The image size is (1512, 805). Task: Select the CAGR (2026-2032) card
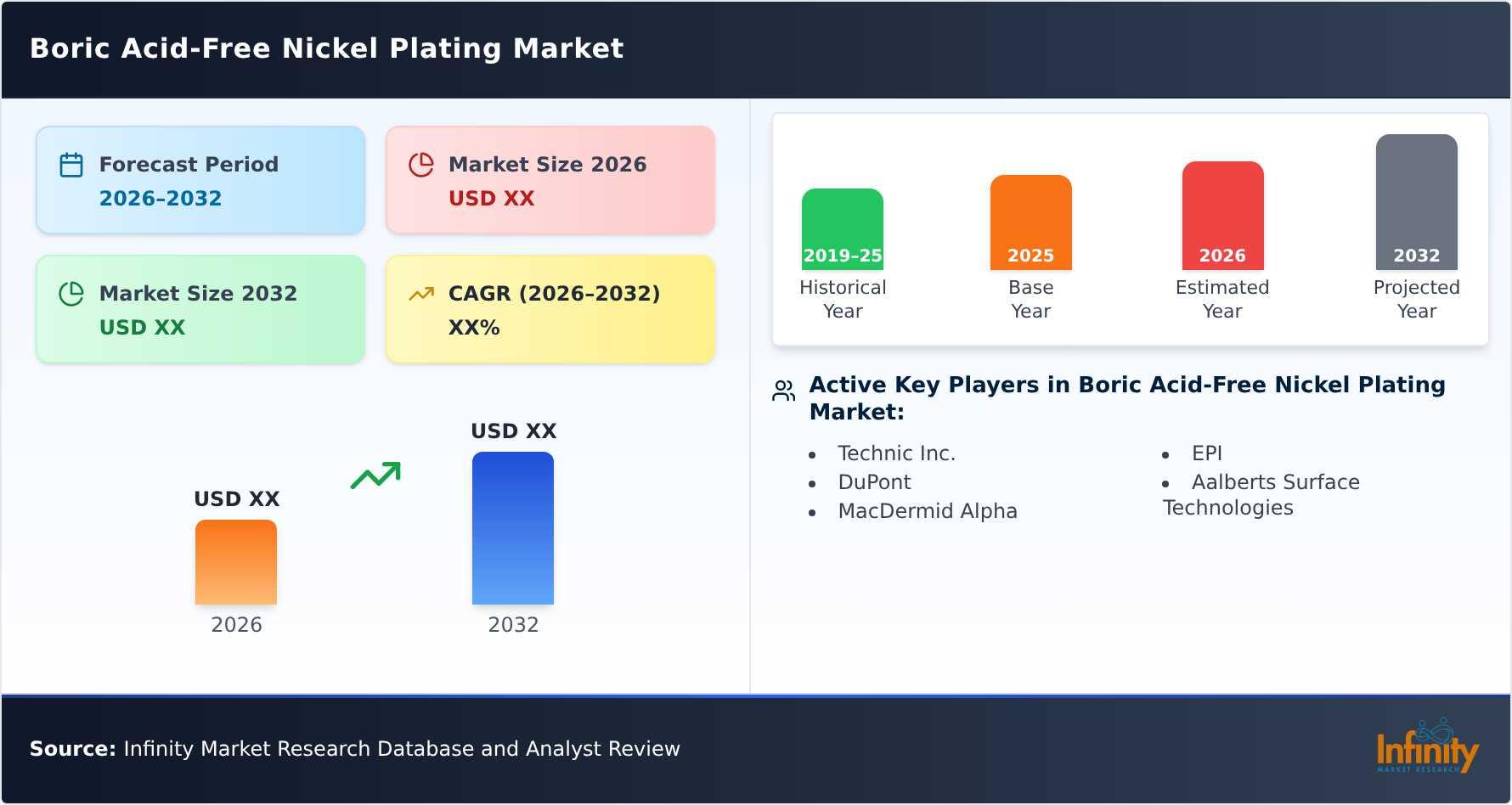[x=550, y=309]
